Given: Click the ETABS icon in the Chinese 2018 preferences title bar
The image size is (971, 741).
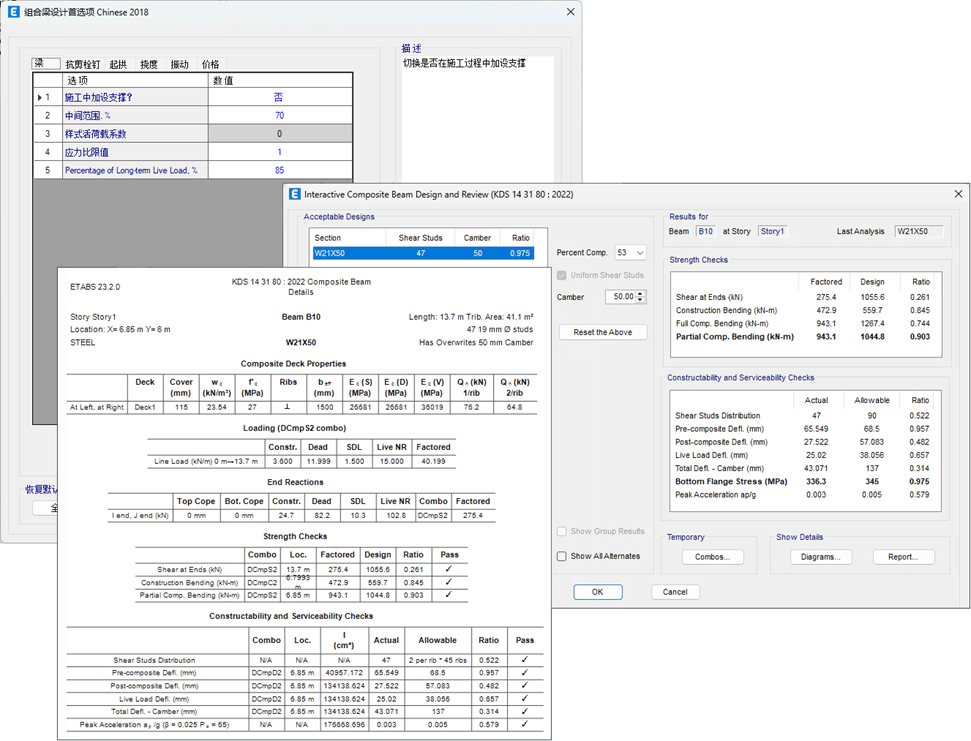Looking at the screenshot, I should click(x=14, y=12).
